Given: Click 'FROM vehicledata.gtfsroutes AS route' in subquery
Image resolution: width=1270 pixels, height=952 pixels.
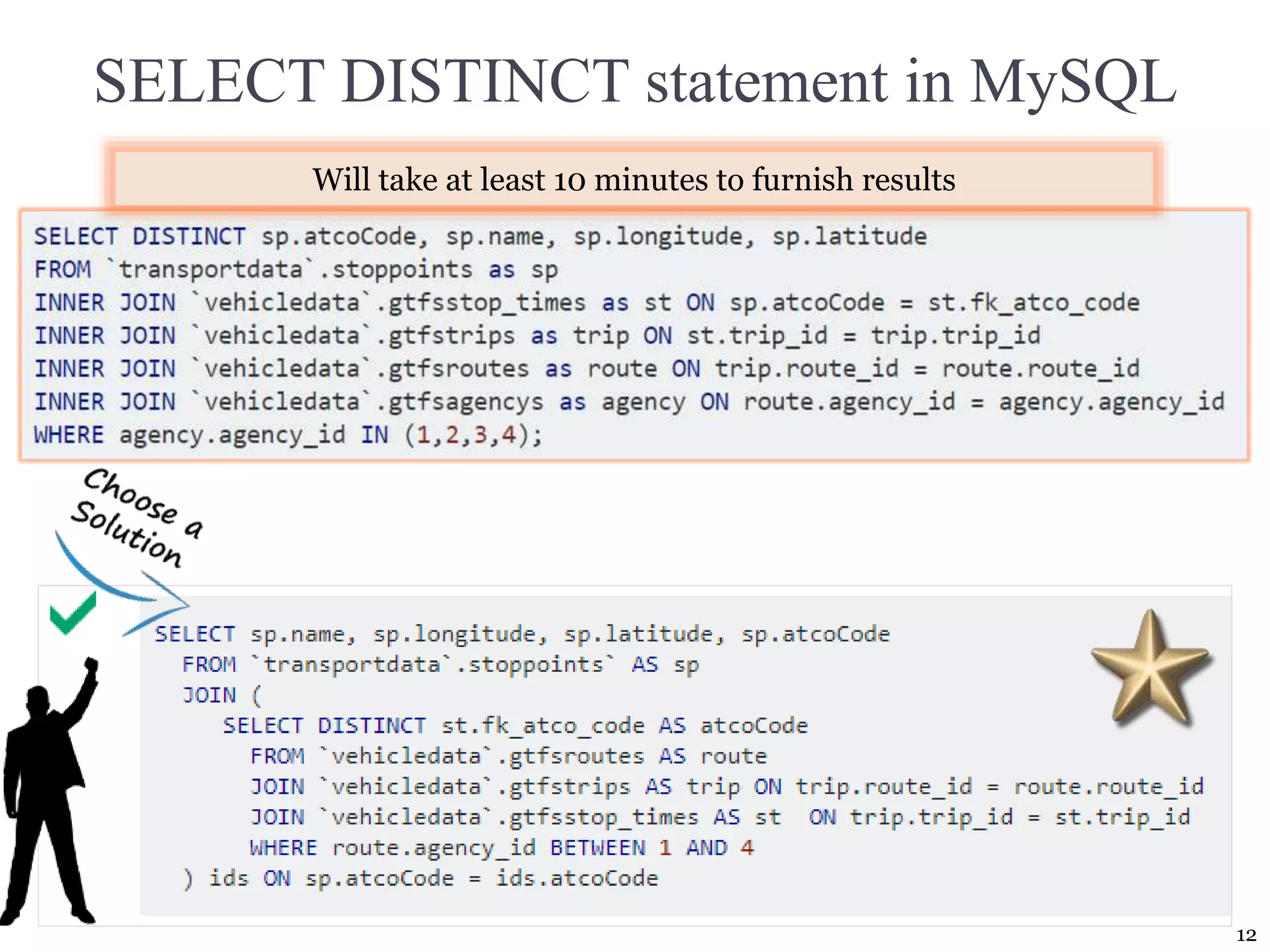Looking at the screenshot, I should click(x=508, y=756).
